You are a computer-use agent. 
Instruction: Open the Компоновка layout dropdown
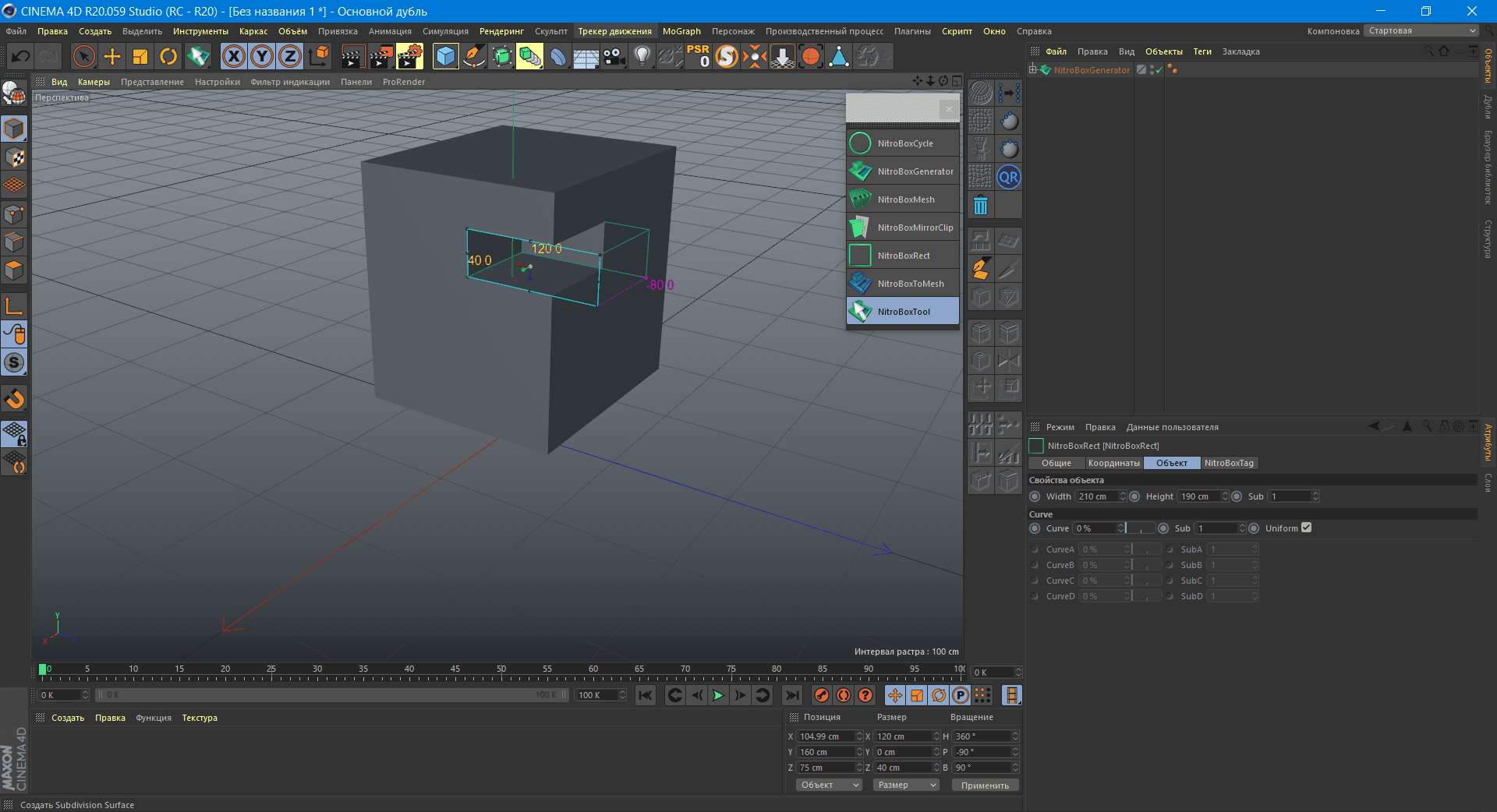1422,31
